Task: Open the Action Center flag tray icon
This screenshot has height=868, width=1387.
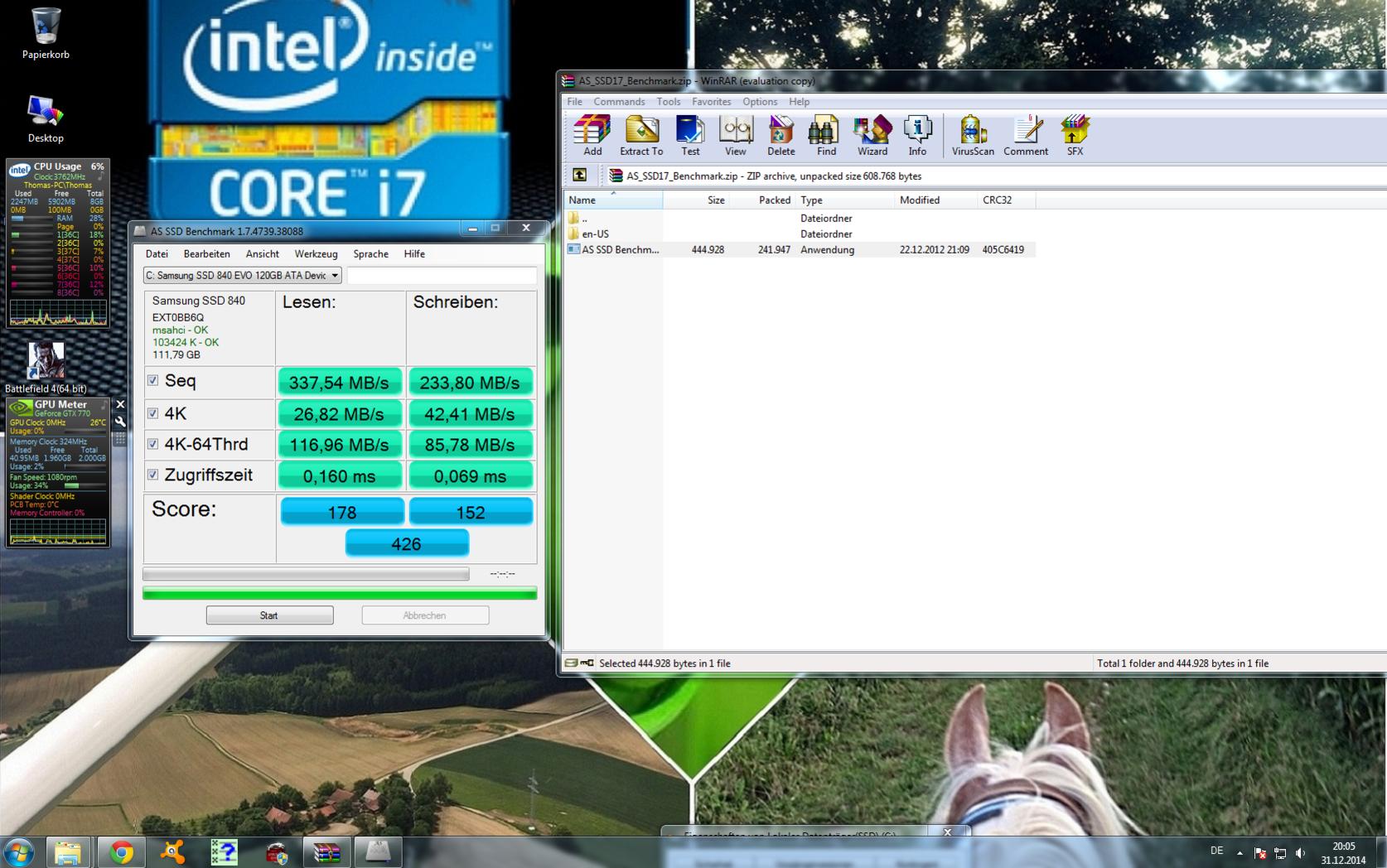Action: pyautogui.click(x=1260, y=852)
